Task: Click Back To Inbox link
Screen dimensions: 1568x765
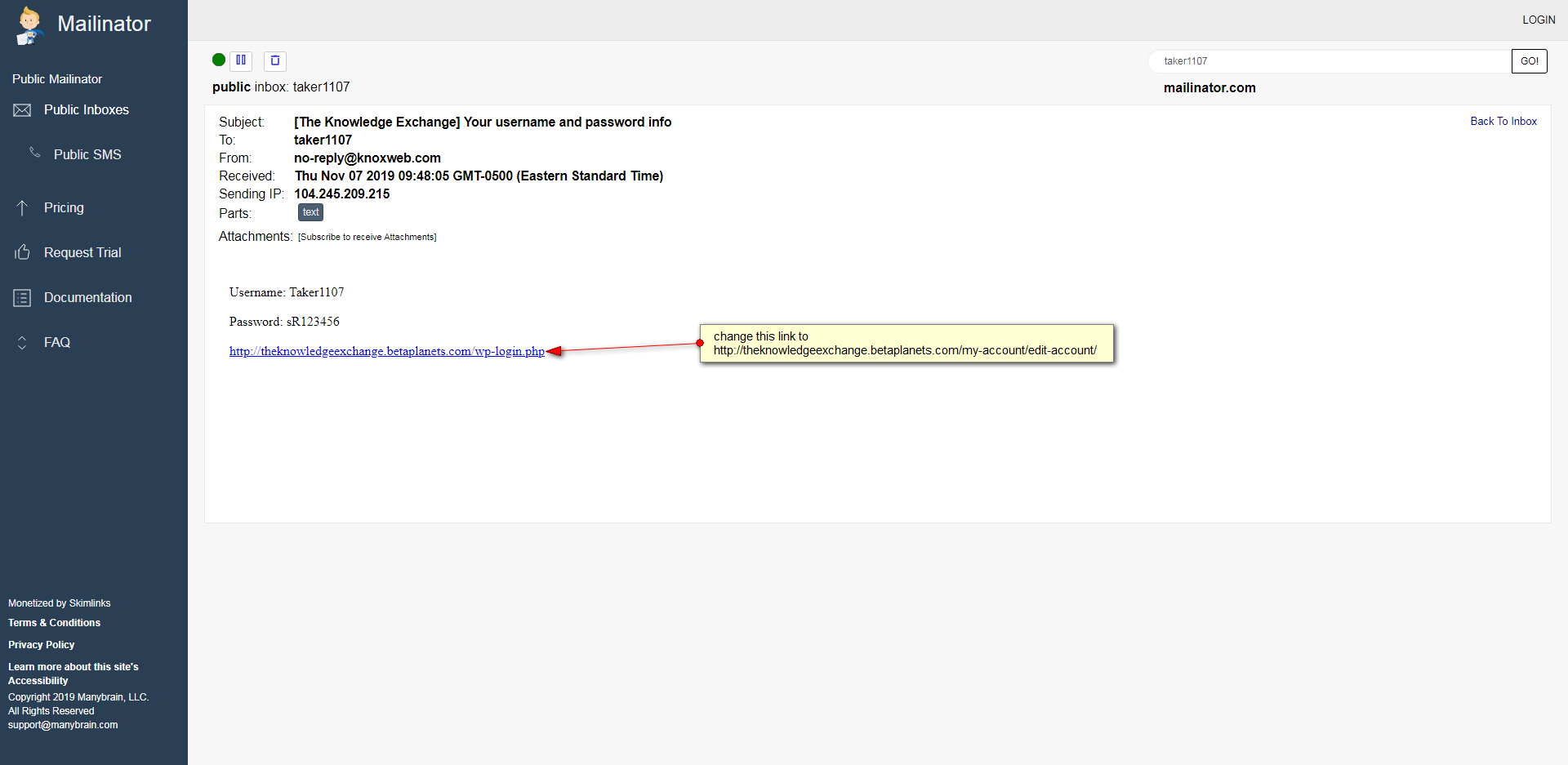Action: coord(1503,122)
